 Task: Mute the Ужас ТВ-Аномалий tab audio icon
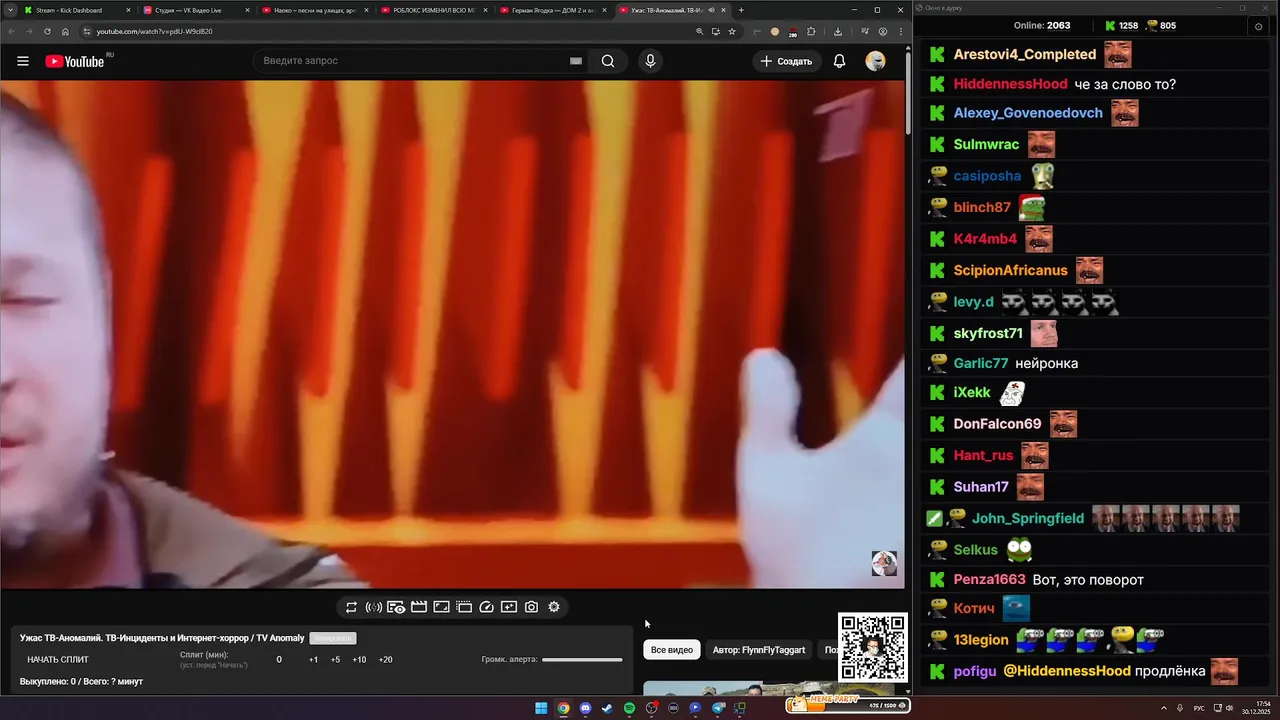pyautogui.click(x=711, y=10)
